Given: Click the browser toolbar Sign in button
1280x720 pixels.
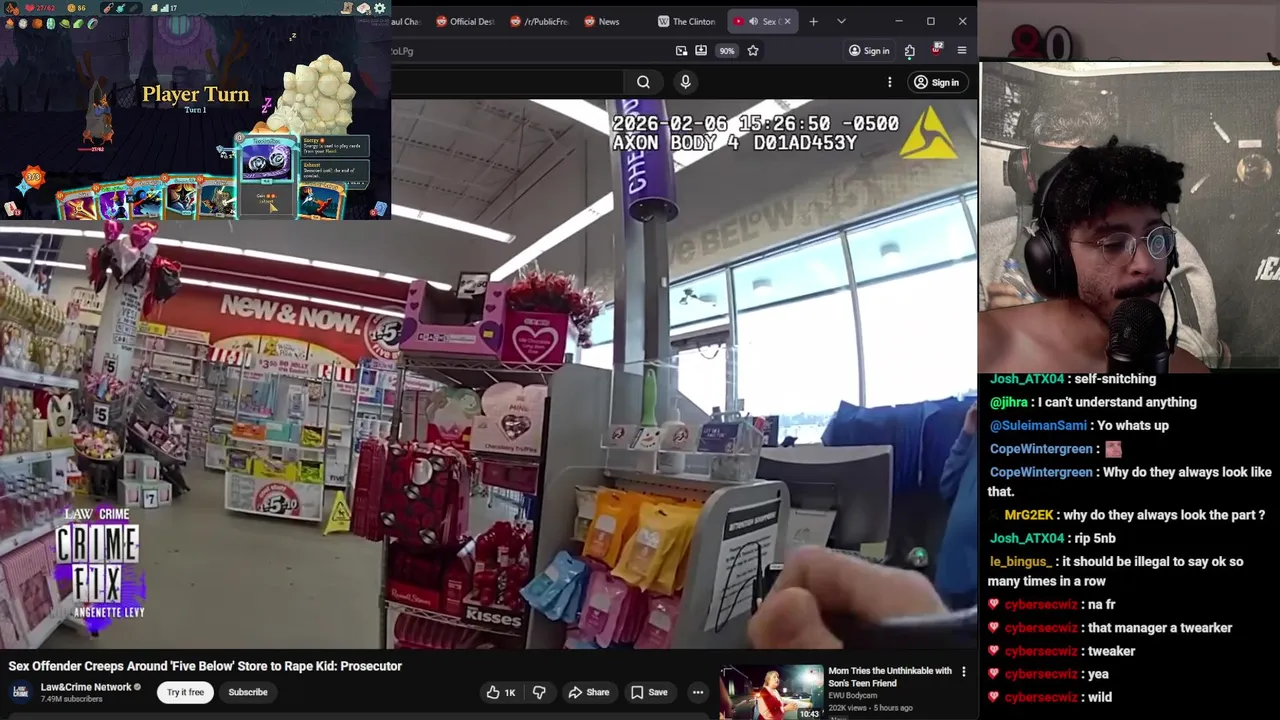Looking at the screenshot, I should [869, 51].
